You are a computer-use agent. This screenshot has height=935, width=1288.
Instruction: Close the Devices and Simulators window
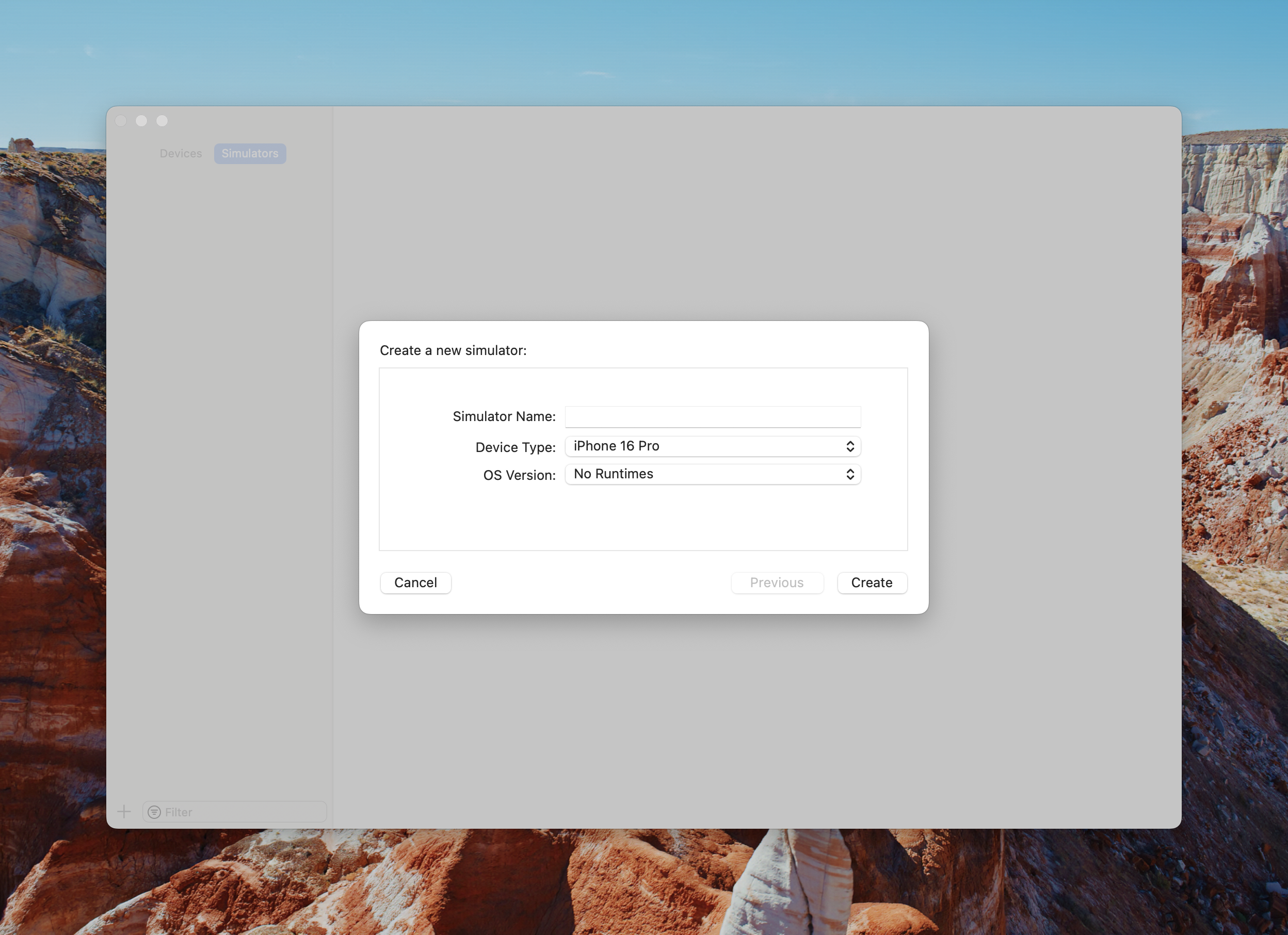tap(121, 120)
